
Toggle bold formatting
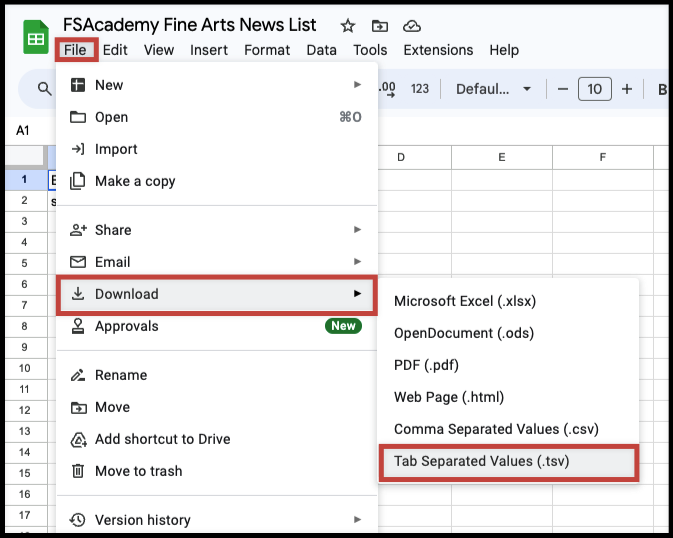(662, 89)
